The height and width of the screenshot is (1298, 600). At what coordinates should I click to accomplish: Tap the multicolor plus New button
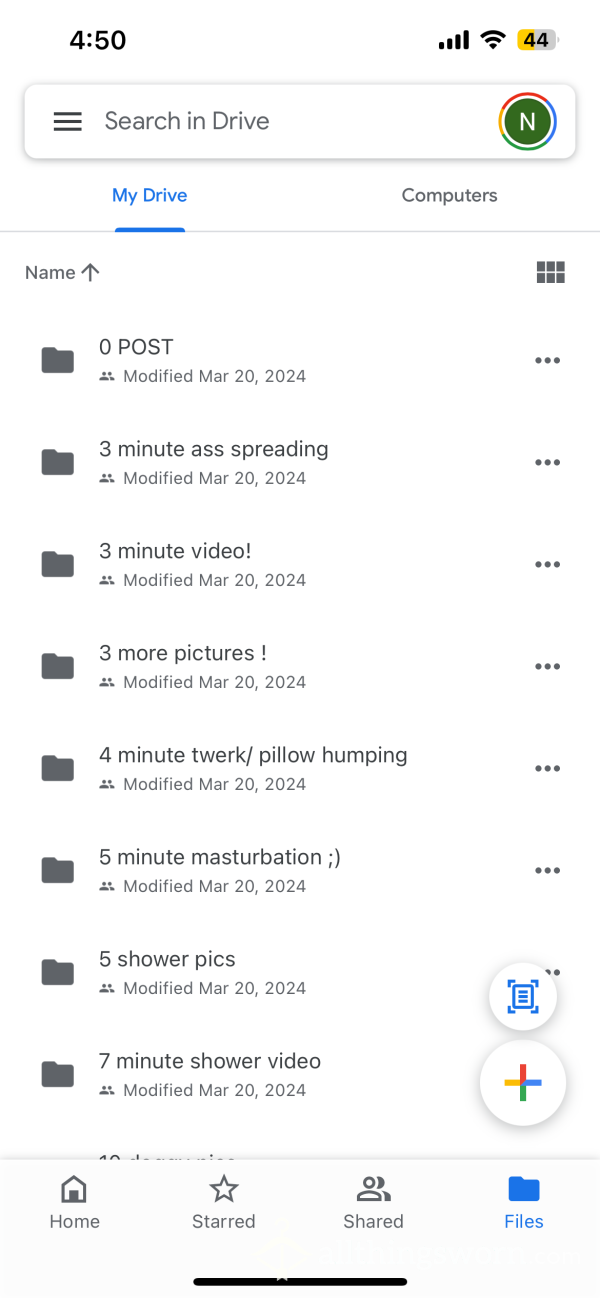(523, 1083)
